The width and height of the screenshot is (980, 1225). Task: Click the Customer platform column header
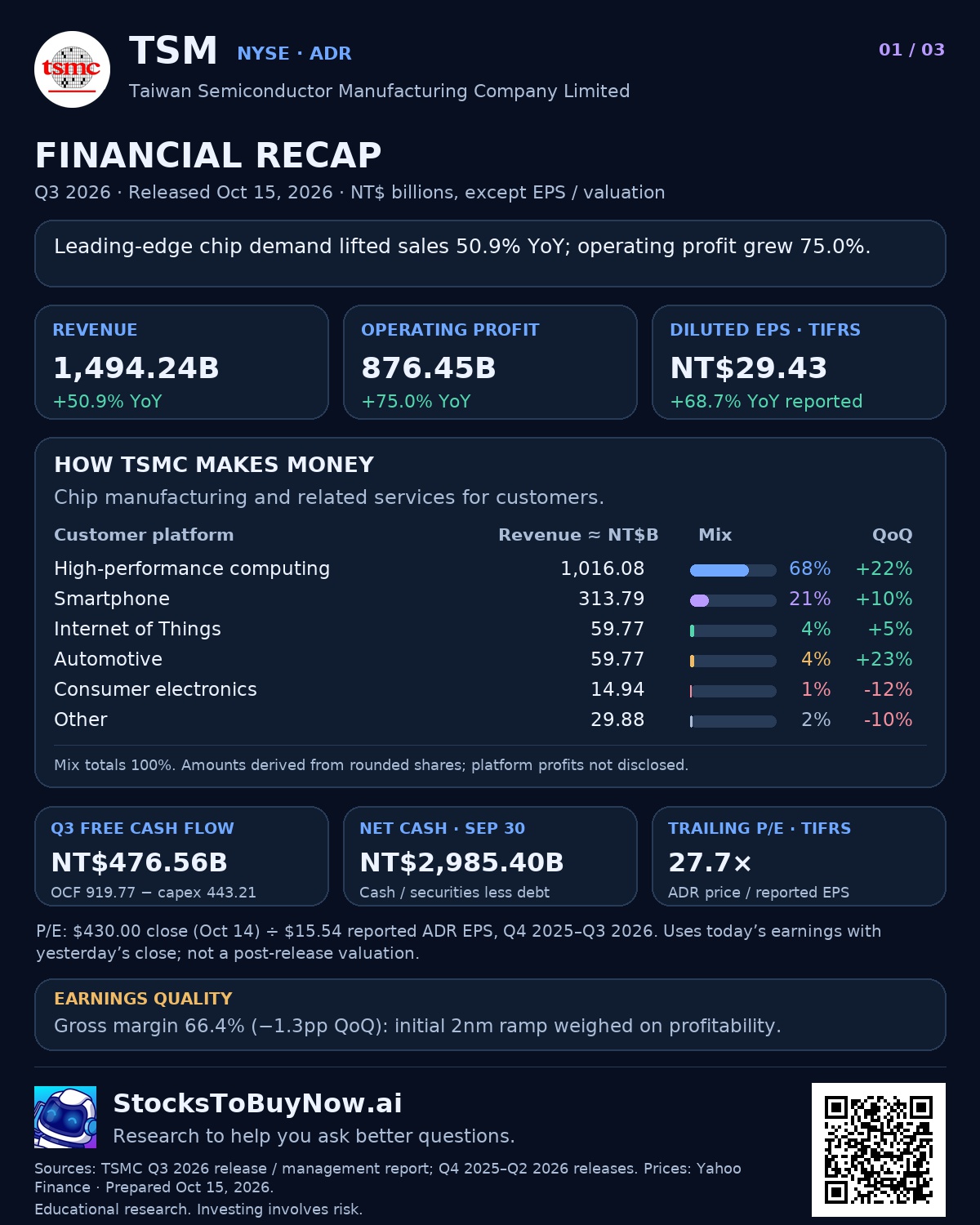144,535
